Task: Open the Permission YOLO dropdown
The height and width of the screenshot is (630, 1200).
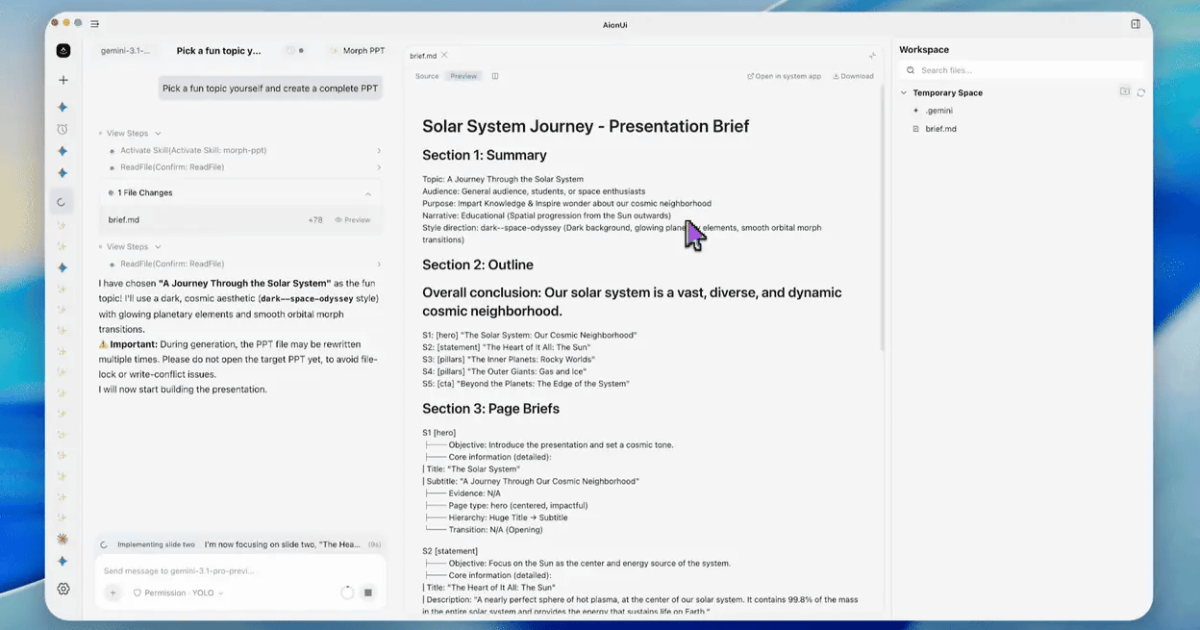Action: click(177, 593)
